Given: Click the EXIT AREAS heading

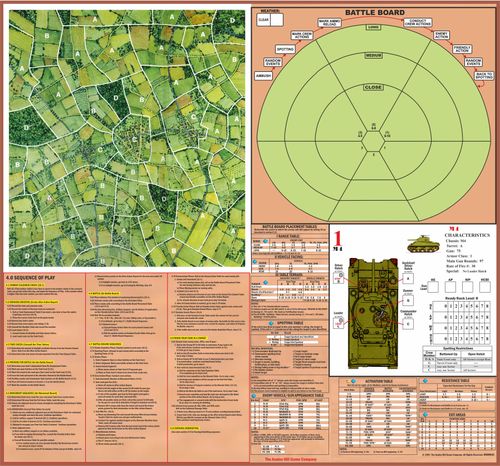Looking at the screenshot, I should [456, 415].
